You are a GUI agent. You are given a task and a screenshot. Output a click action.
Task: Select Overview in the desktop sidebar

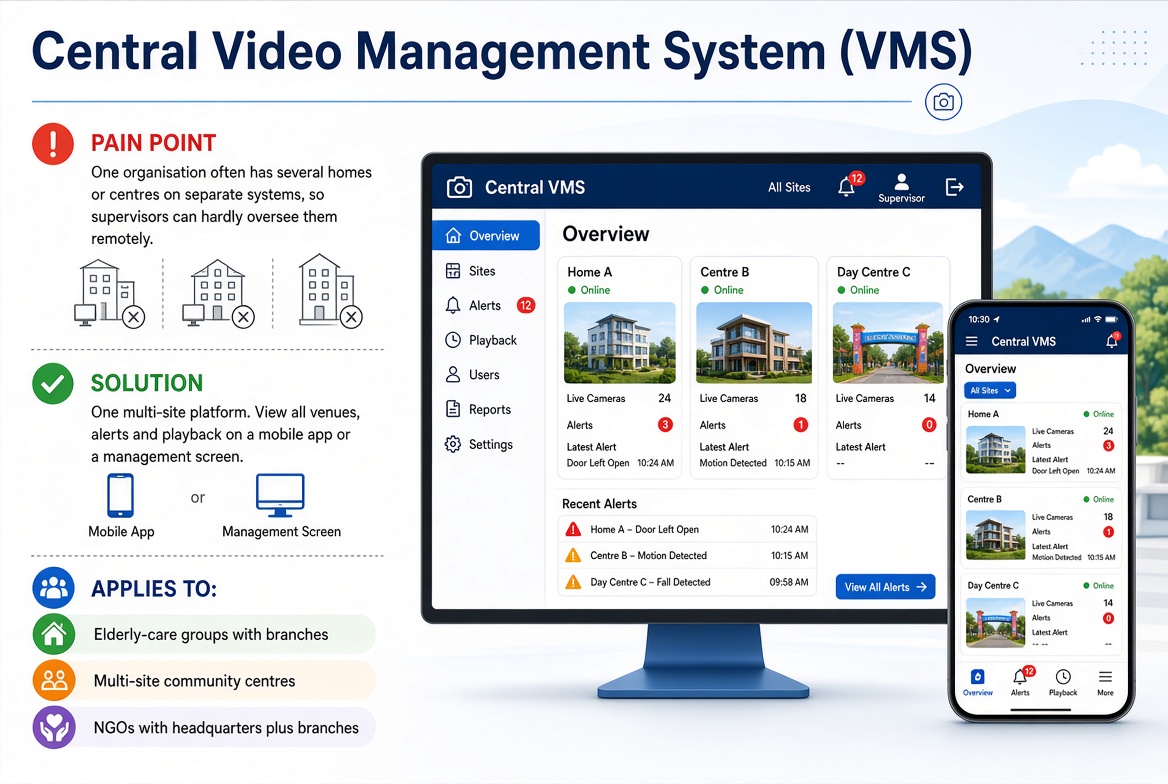tap(486, 235)
